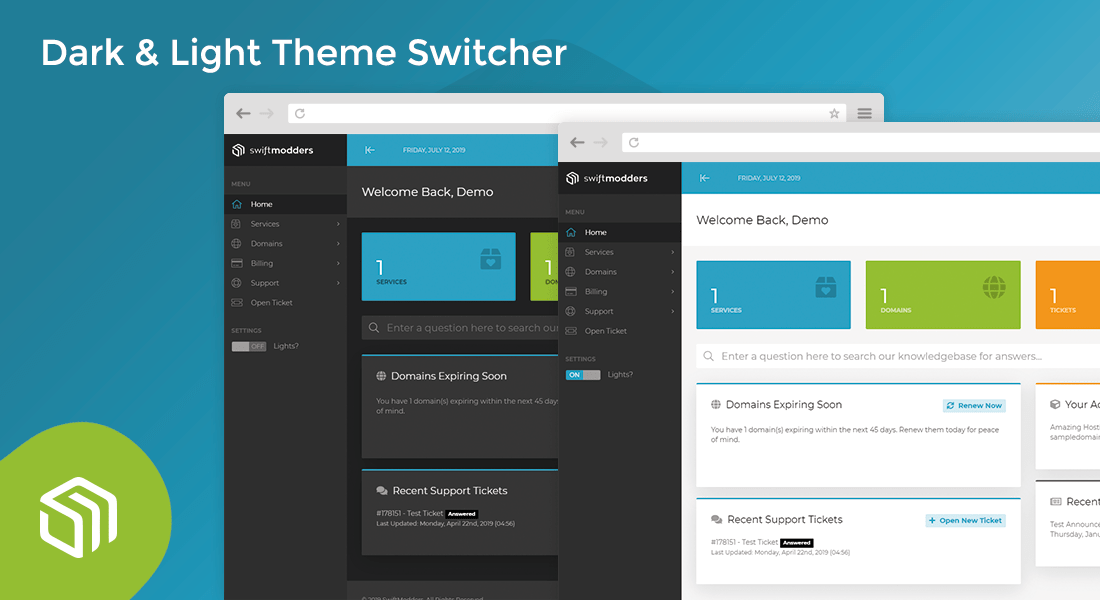Click swiftmodders logo in light-theme window

click(x=607, y=178)
